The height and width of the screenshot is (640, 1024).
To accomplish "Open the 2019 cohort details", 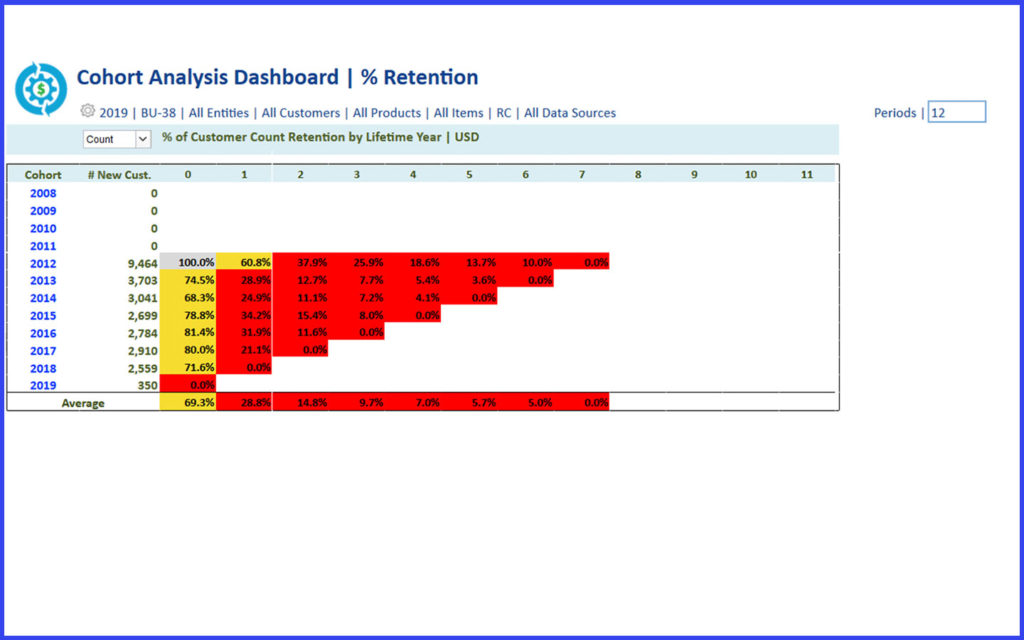I will (43, 385).
